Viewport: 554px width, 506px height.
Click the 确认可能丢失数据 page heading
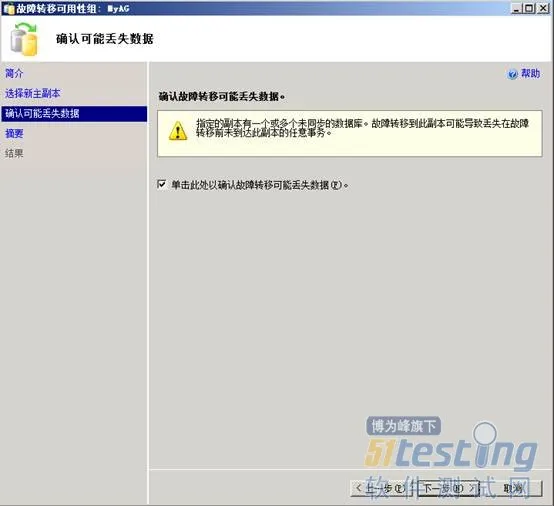coord(105,39)
